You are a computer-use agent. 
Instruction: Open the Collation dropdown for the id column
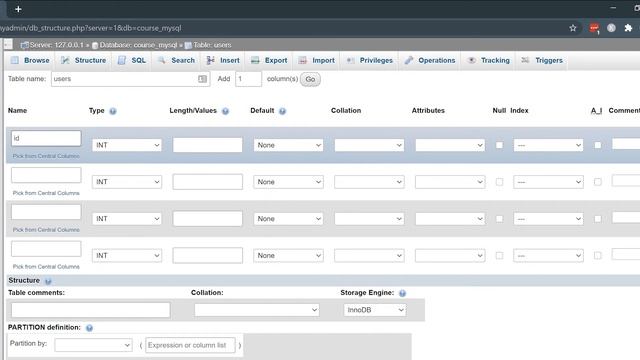[x=369, y=145]
